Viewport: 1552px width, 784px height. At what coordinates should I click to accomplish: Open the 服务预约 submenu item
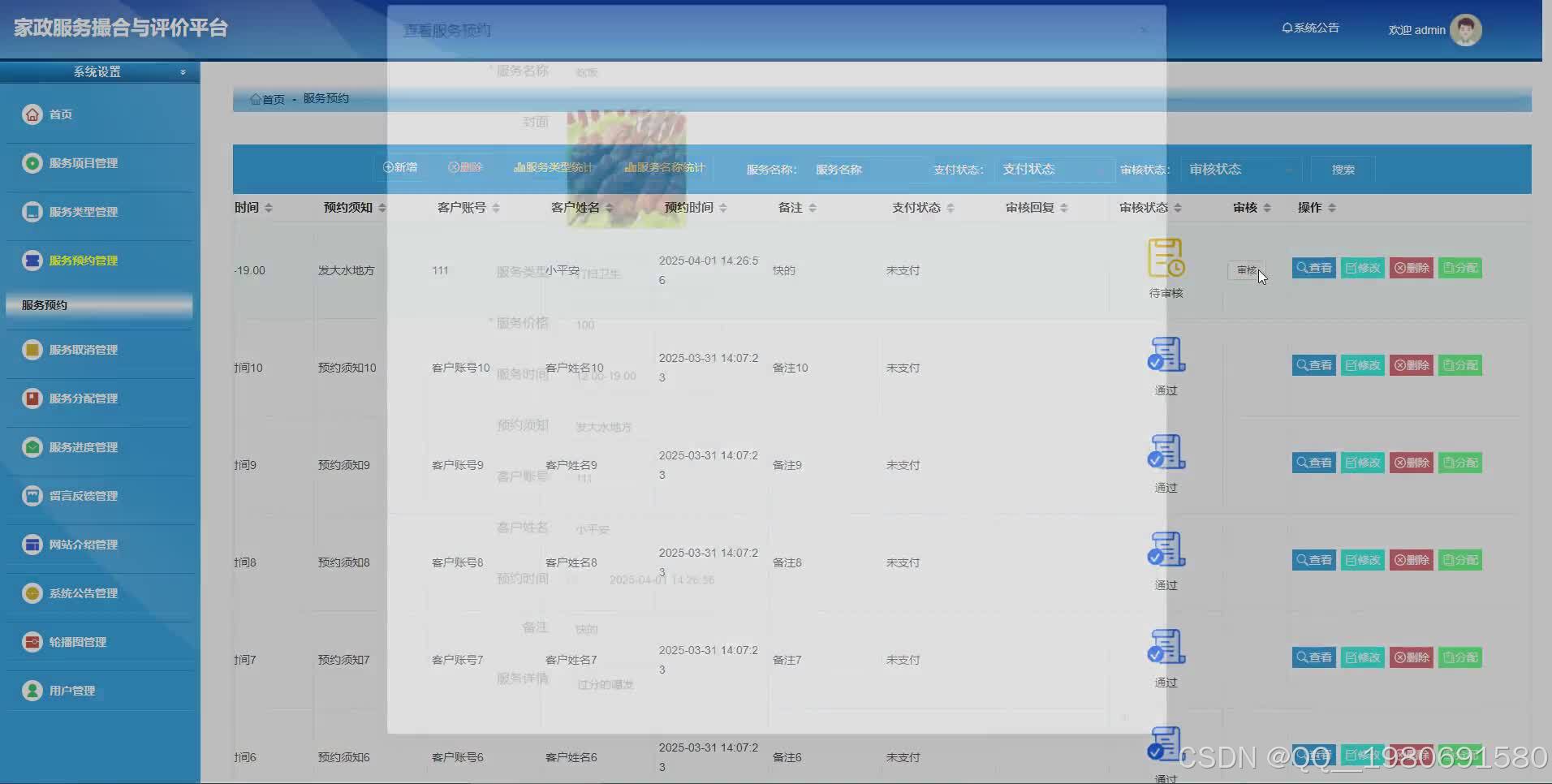[x=45, y=305]
